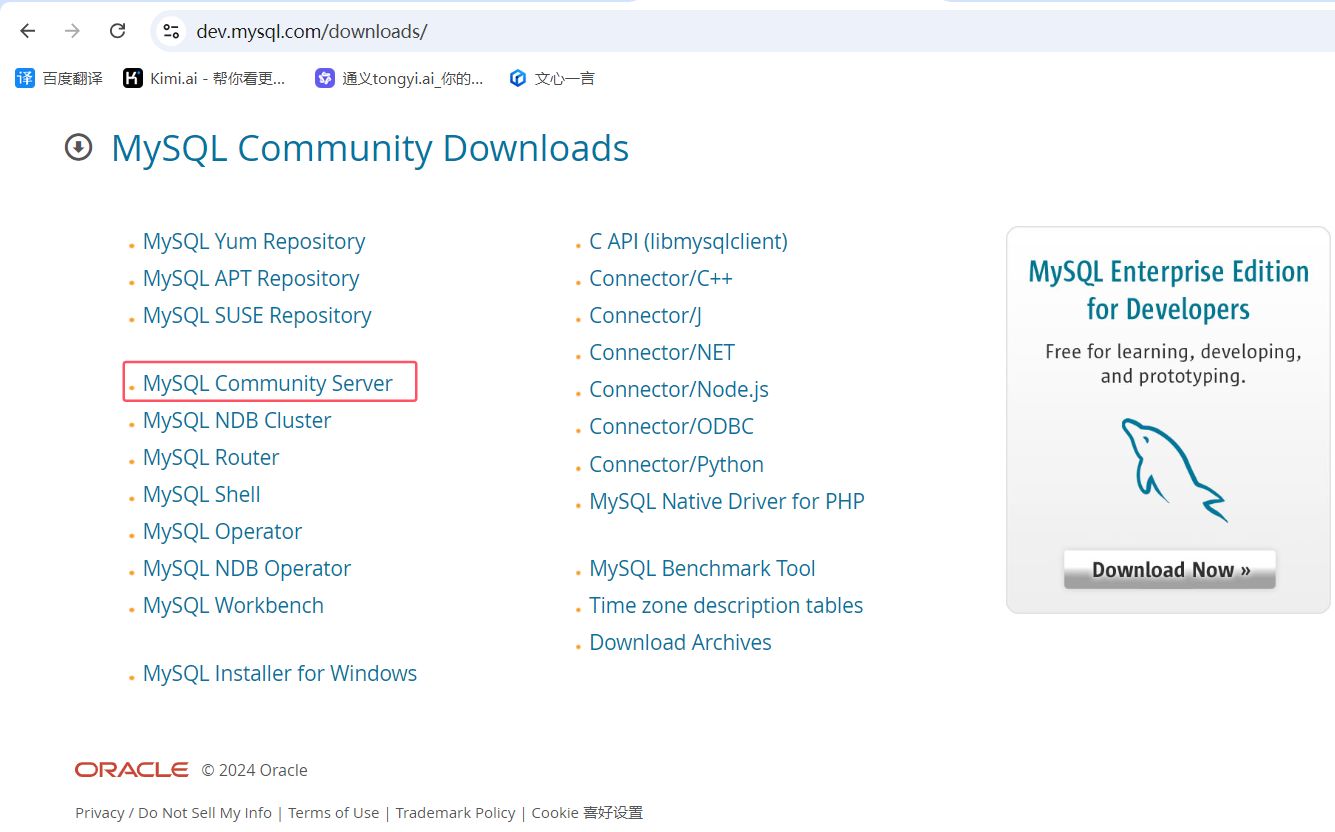Screen dimensions: 1335x832
Task: Open Connector/NET link
Action: pyautogui.click(x=662, y=352)
